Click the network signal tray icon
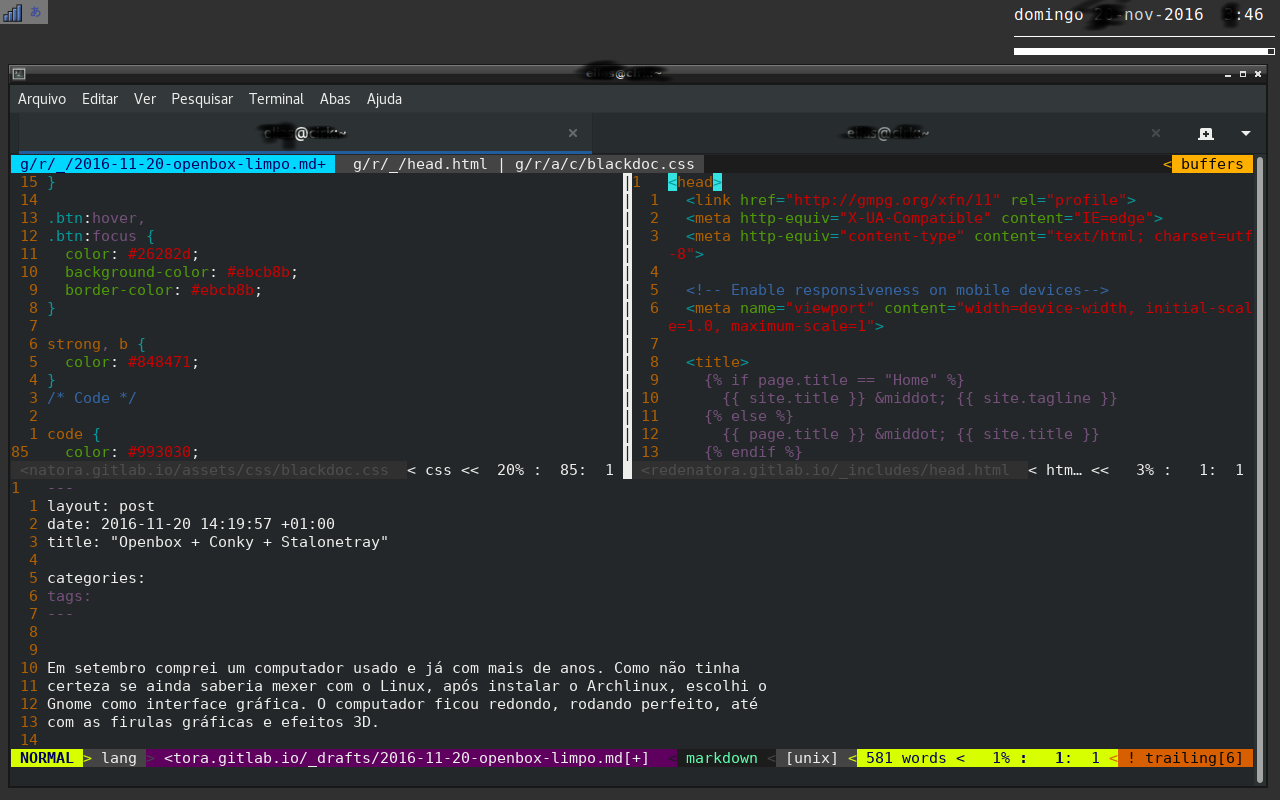Image resolution: width=1280 pixels, height=800 pixels. [12, 12]
